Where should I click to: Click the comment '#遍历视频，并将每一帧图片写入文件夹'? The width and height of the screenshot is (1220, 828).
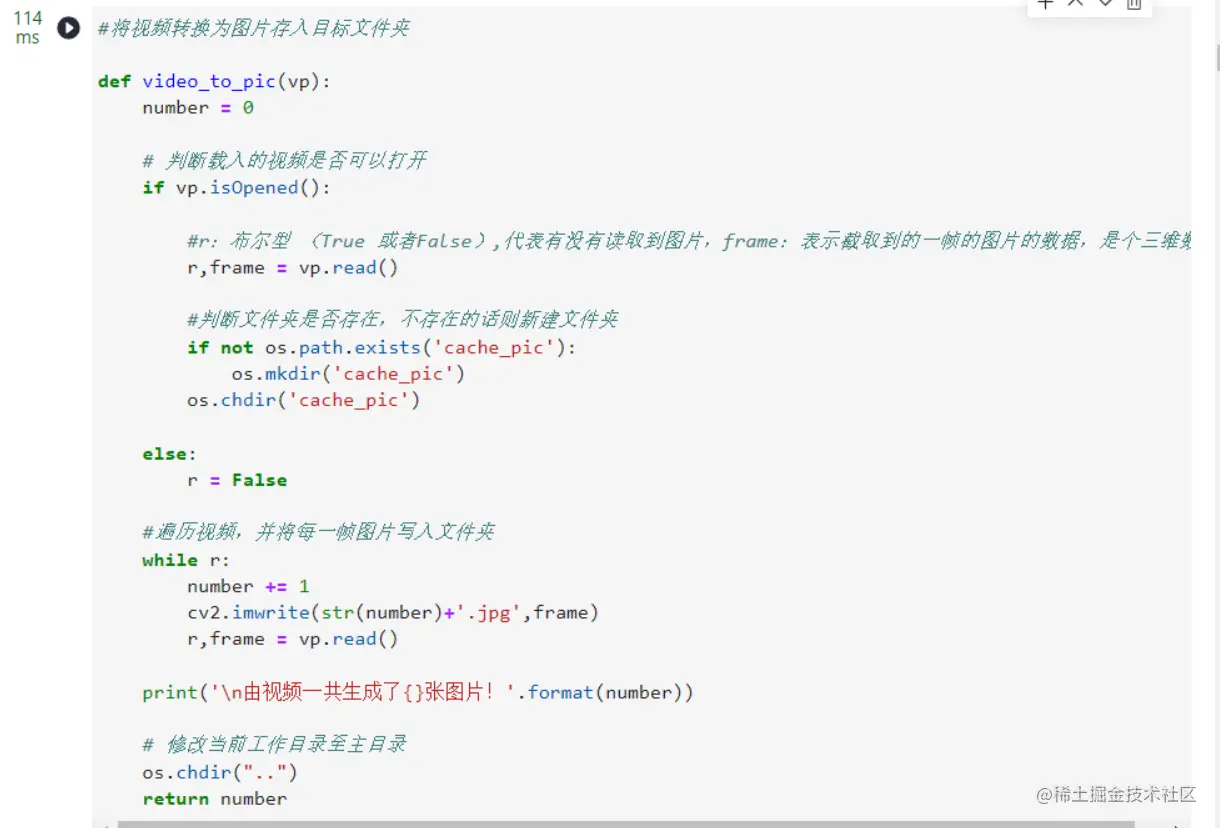pos(319,532)
